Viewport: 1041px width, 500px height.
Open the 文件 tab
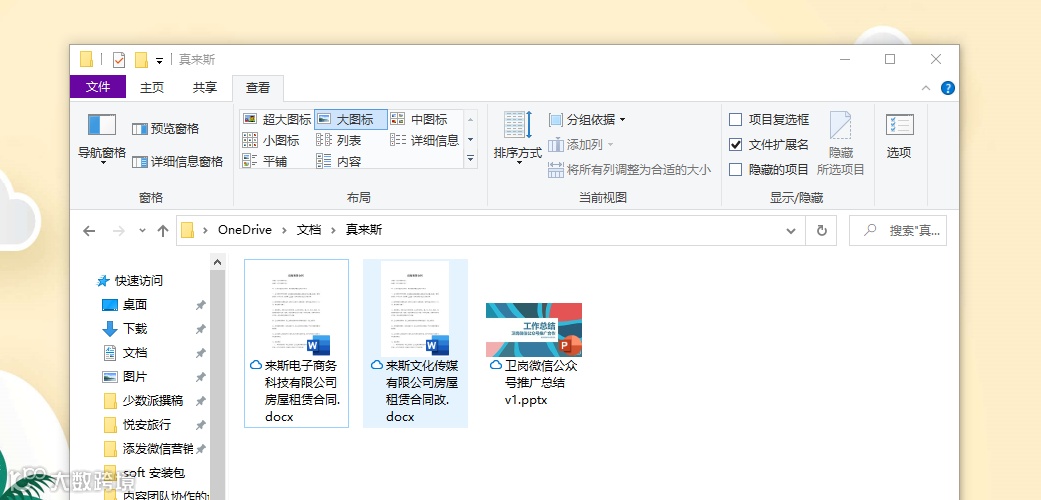click(x=98, y=87)
